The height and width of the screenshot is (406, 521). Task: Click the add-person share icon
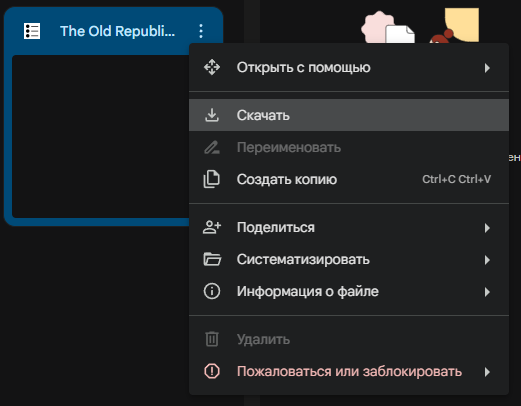pyautogui.click(x=212, y=227)
